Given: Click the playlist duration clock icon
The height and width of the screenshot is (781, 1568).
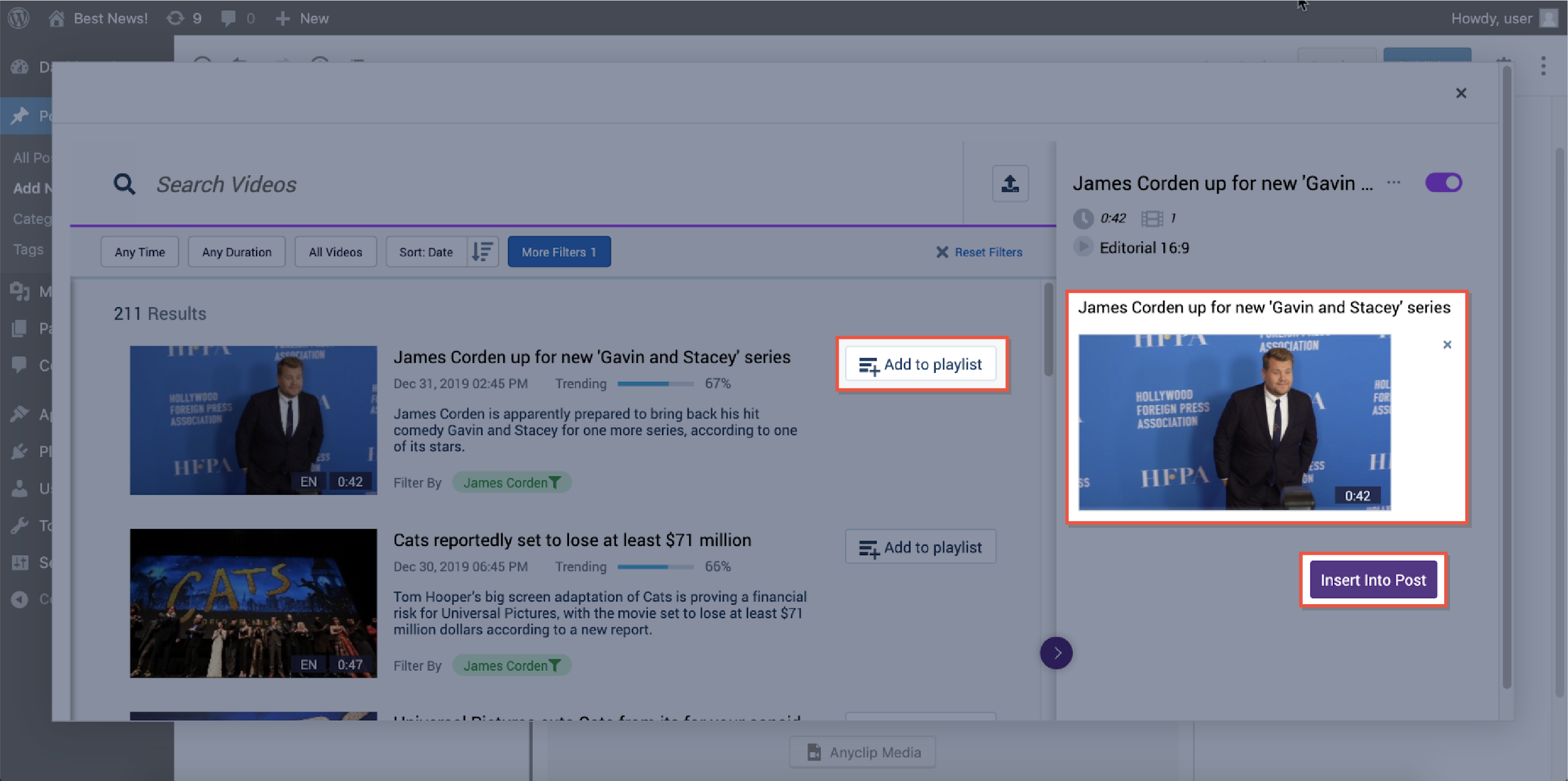Looking at the screenshot, I should click(x=1082, y=218).
